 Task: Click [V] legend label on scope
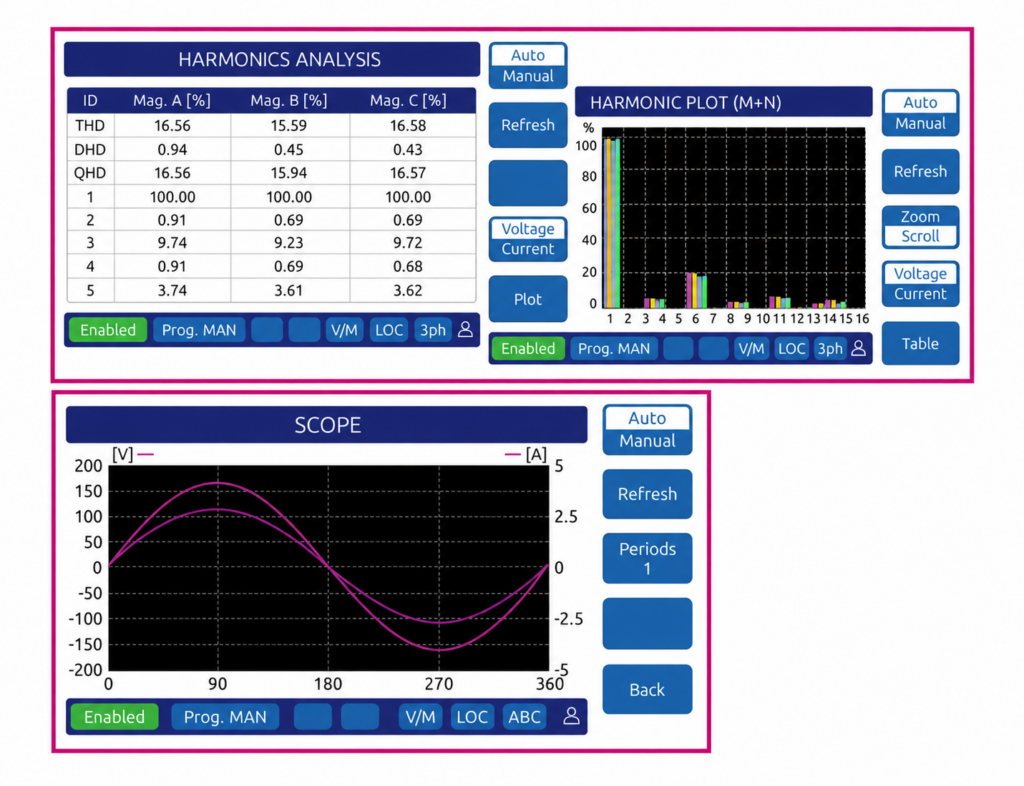(x=123, y=454)
